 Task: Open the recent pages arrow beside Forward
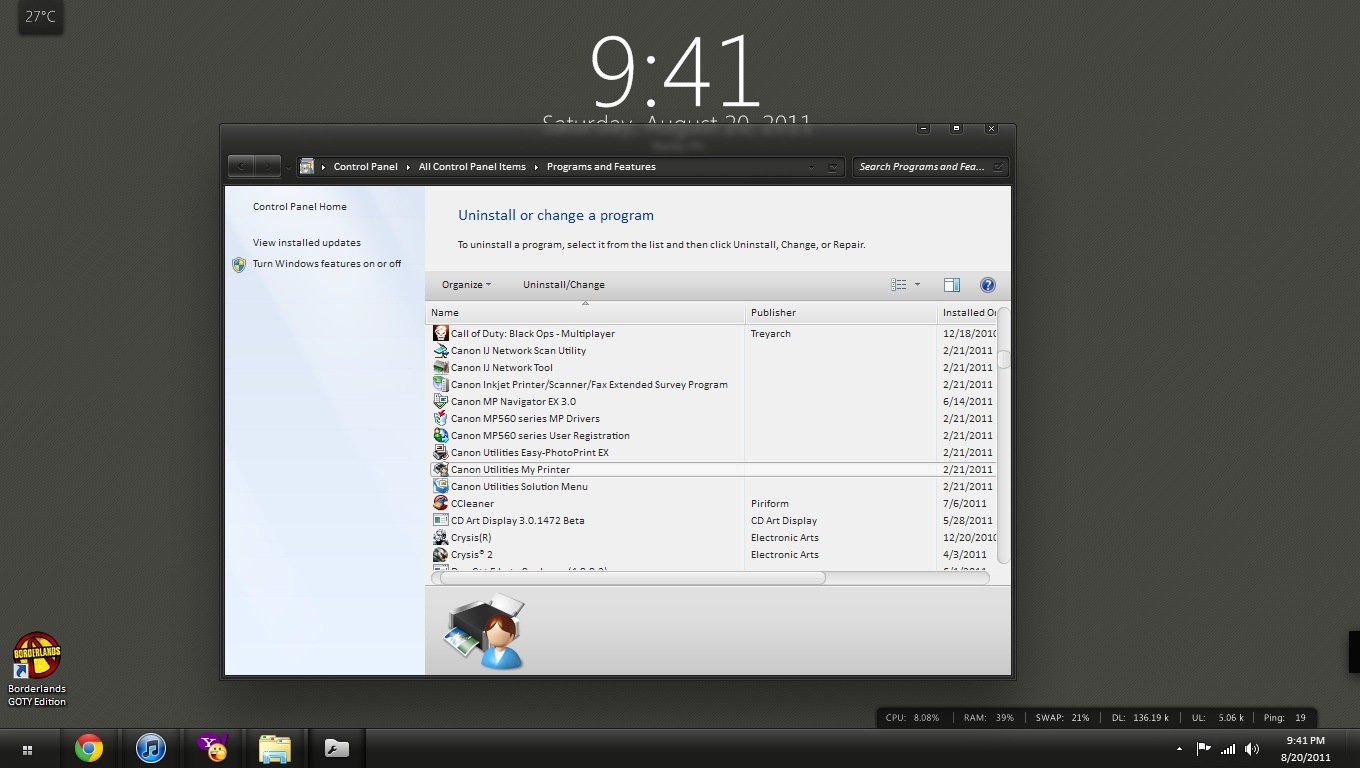click(x=289, y=167)
